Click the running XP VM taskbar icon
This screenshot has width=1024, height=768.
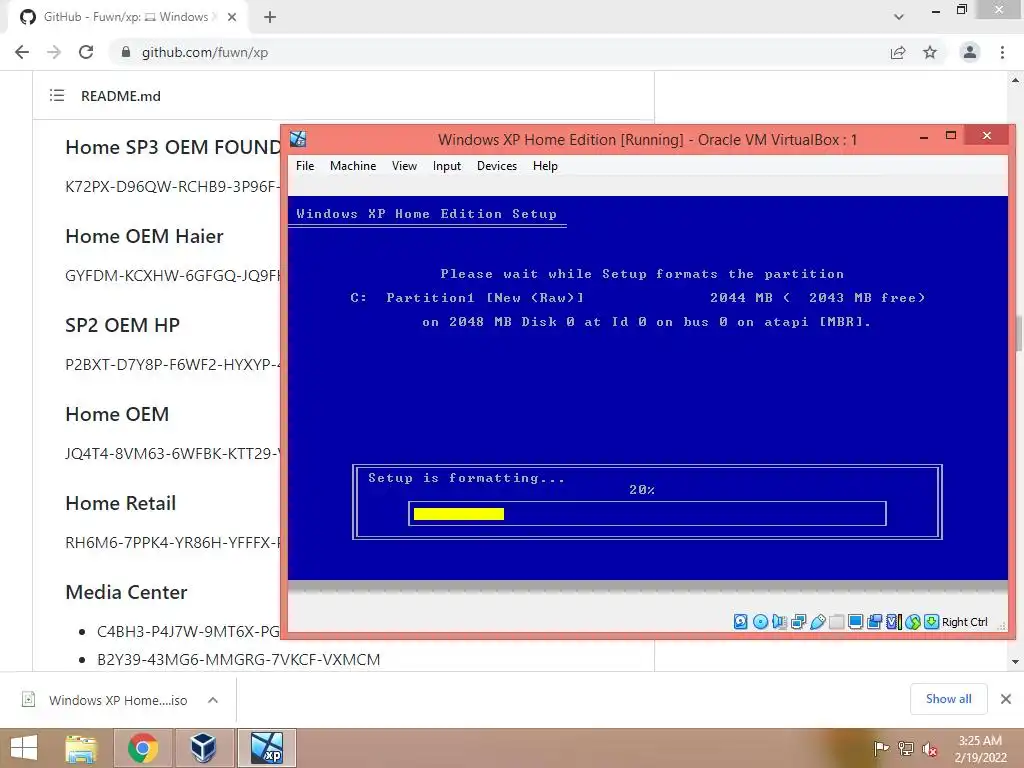tap(266, 748)
